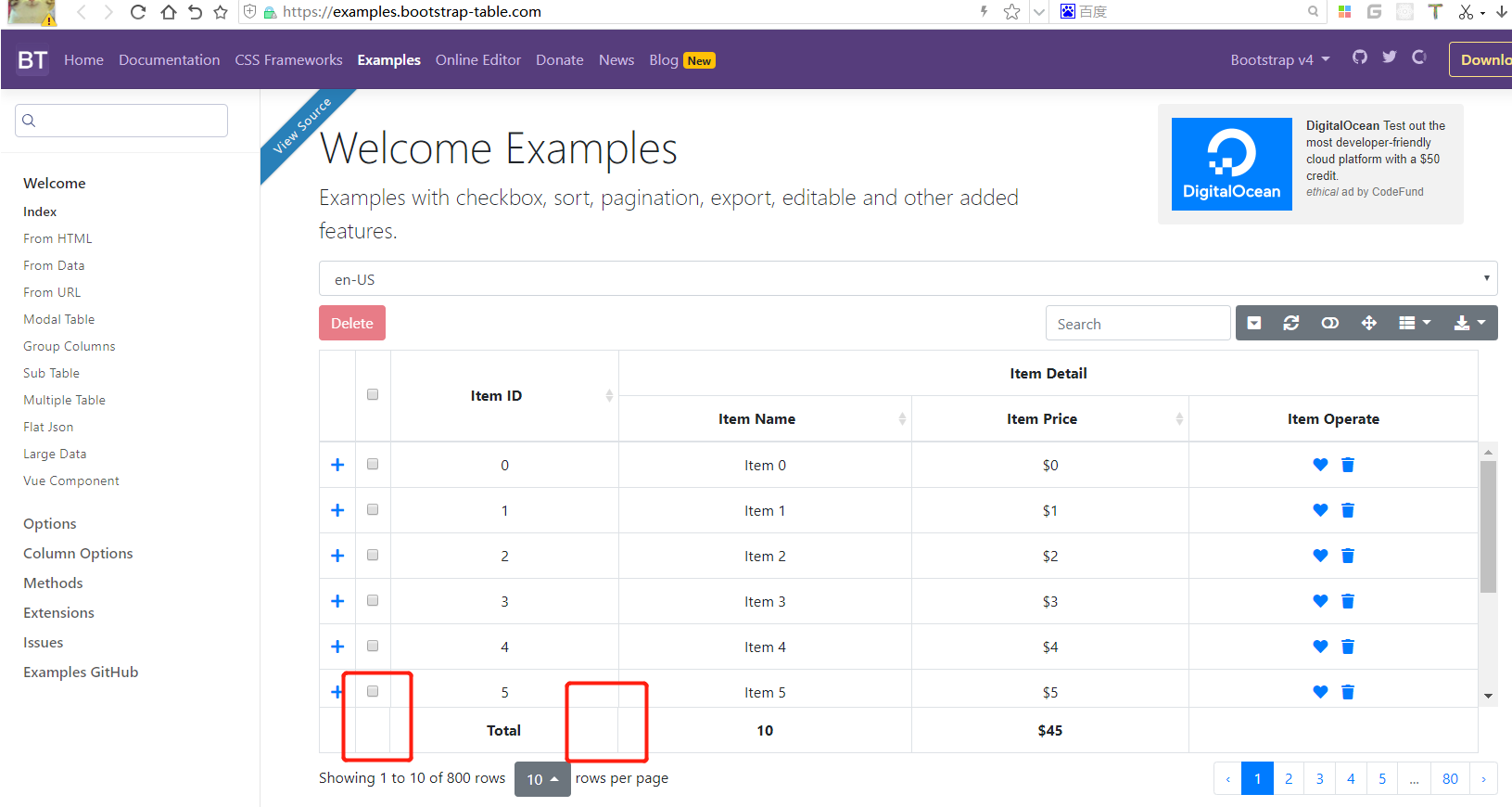Screen dimensions: 1512x807
Task: Click the hide/show pagination toolbar icon
Action: click(1254, 323)
